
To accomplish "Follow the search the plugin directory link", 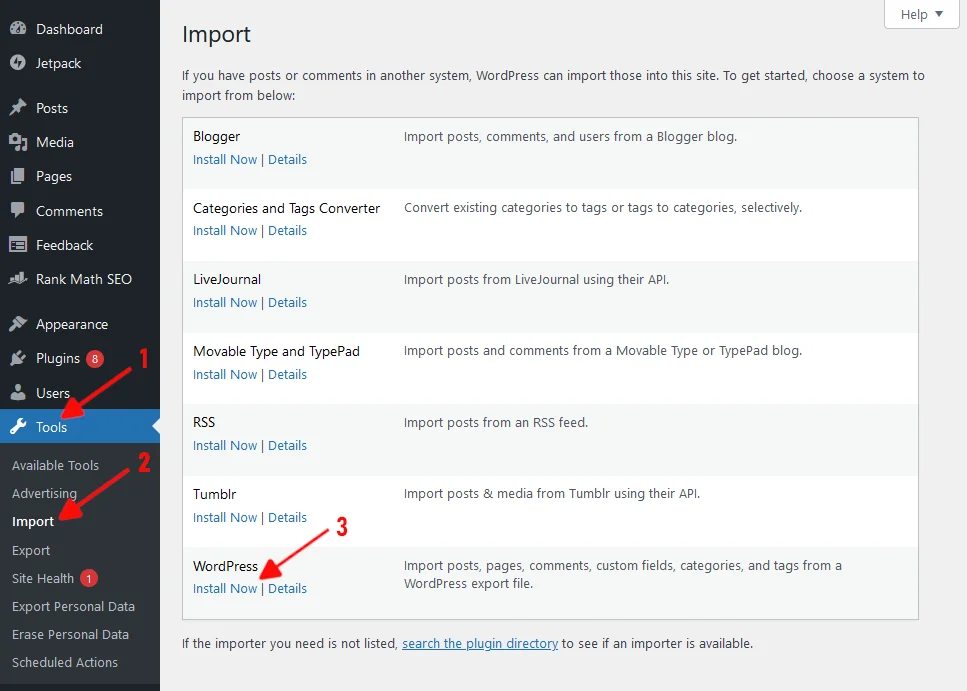I will click(480, 643).
